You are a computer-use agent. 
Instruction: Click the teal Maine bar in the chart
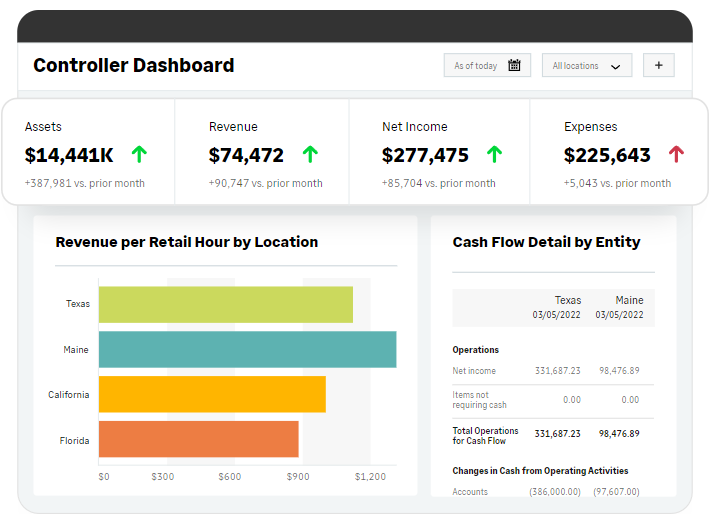pyautogui.click(x=248, y=349)
